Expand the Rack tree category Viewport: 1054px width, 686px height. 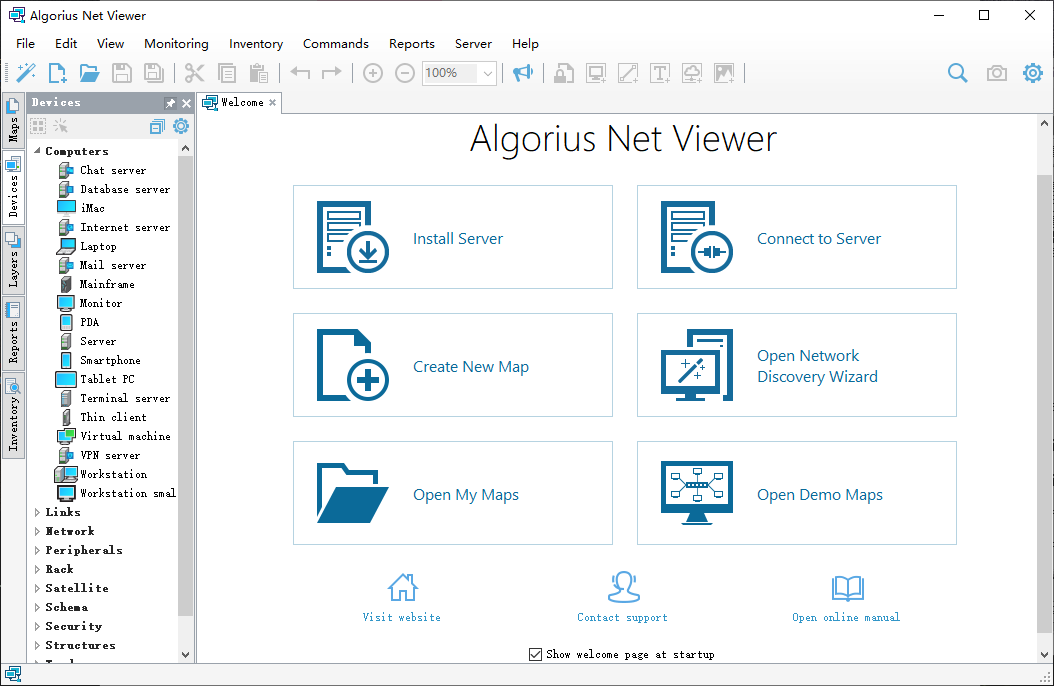tap(37, 569)
